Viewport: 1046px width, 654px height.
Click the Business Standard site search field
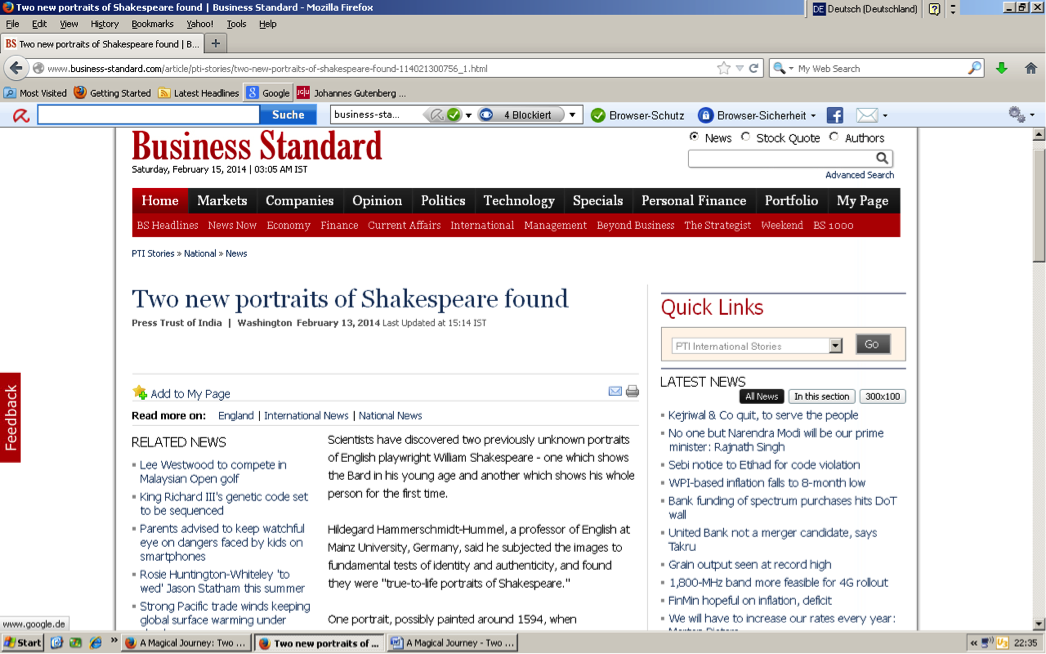[782, 158]
